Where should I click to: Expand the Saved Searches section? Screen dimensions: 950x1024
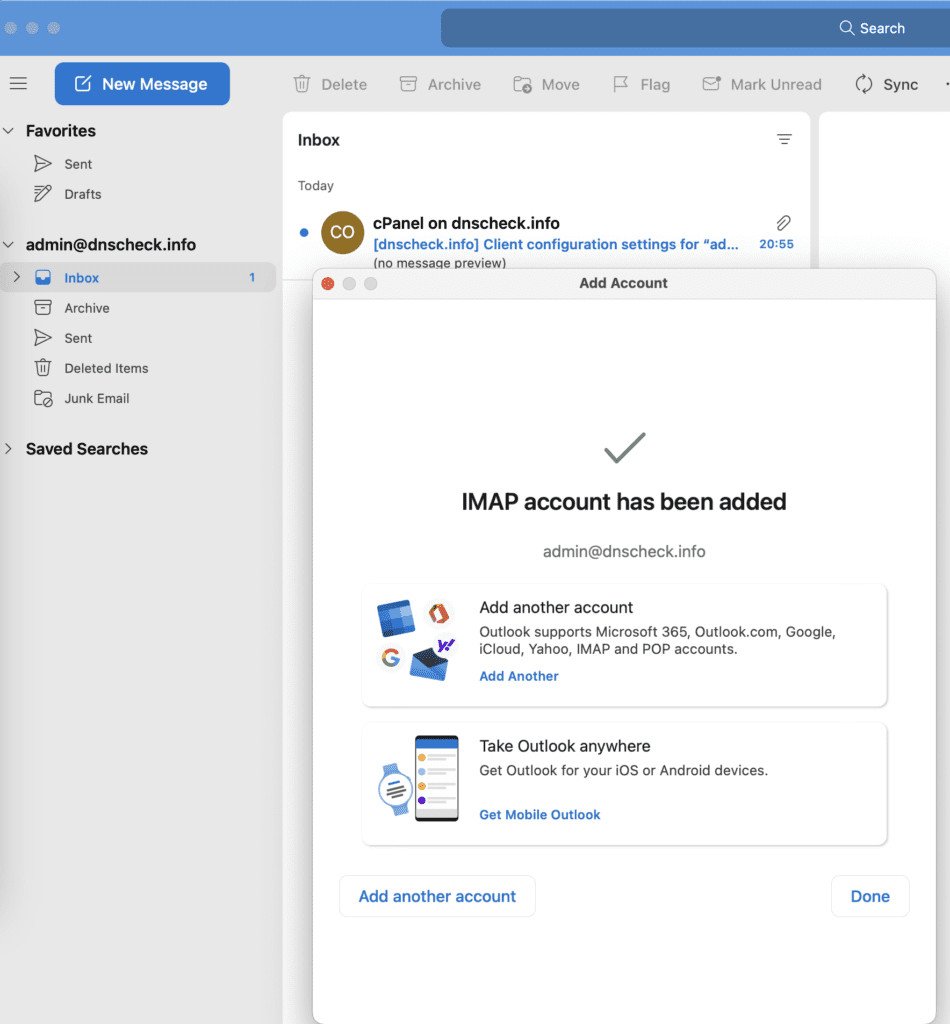[8, 449]
